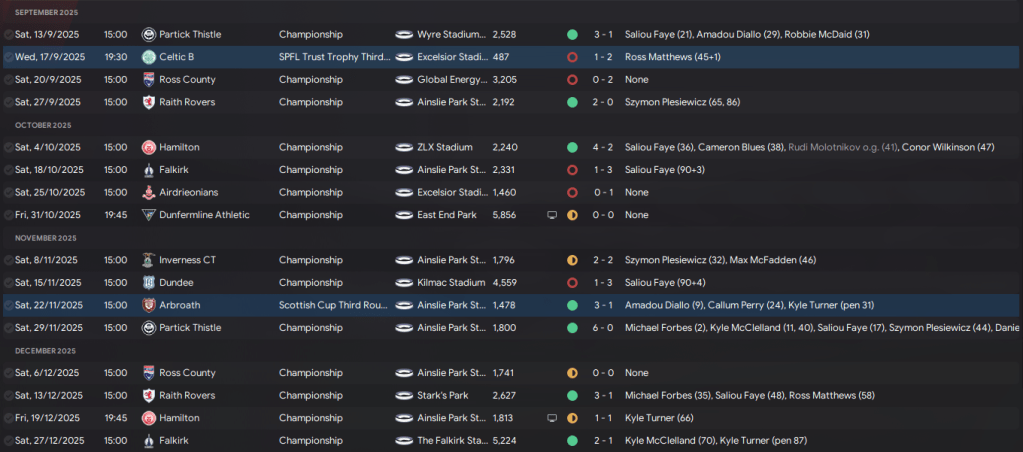Click the Celtic B club badge
1023x452 pixels.
(x=149, y=57)
